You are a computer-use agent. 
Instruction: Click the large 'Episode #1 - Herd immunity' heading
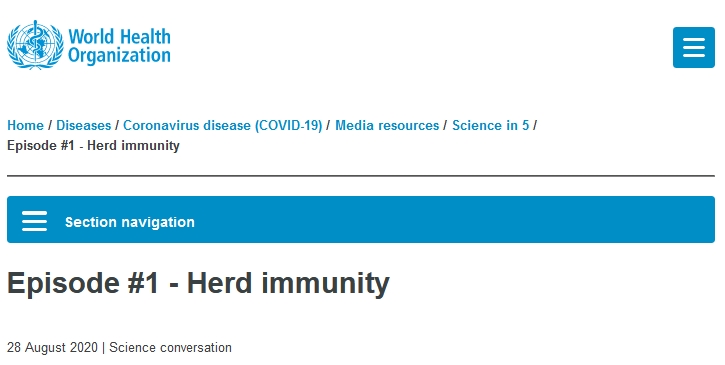[198, 283]
